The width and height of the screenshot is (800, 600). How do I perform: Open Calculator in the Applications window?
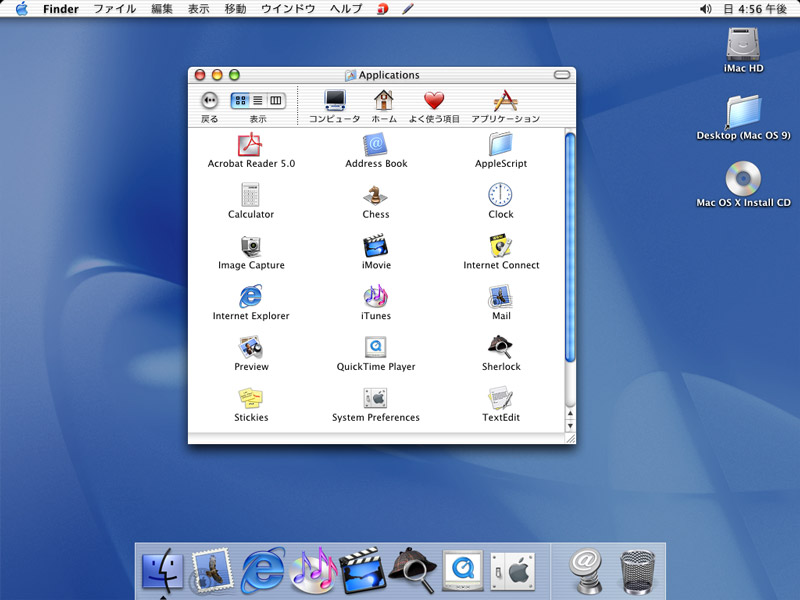click(x=251, y=195)
